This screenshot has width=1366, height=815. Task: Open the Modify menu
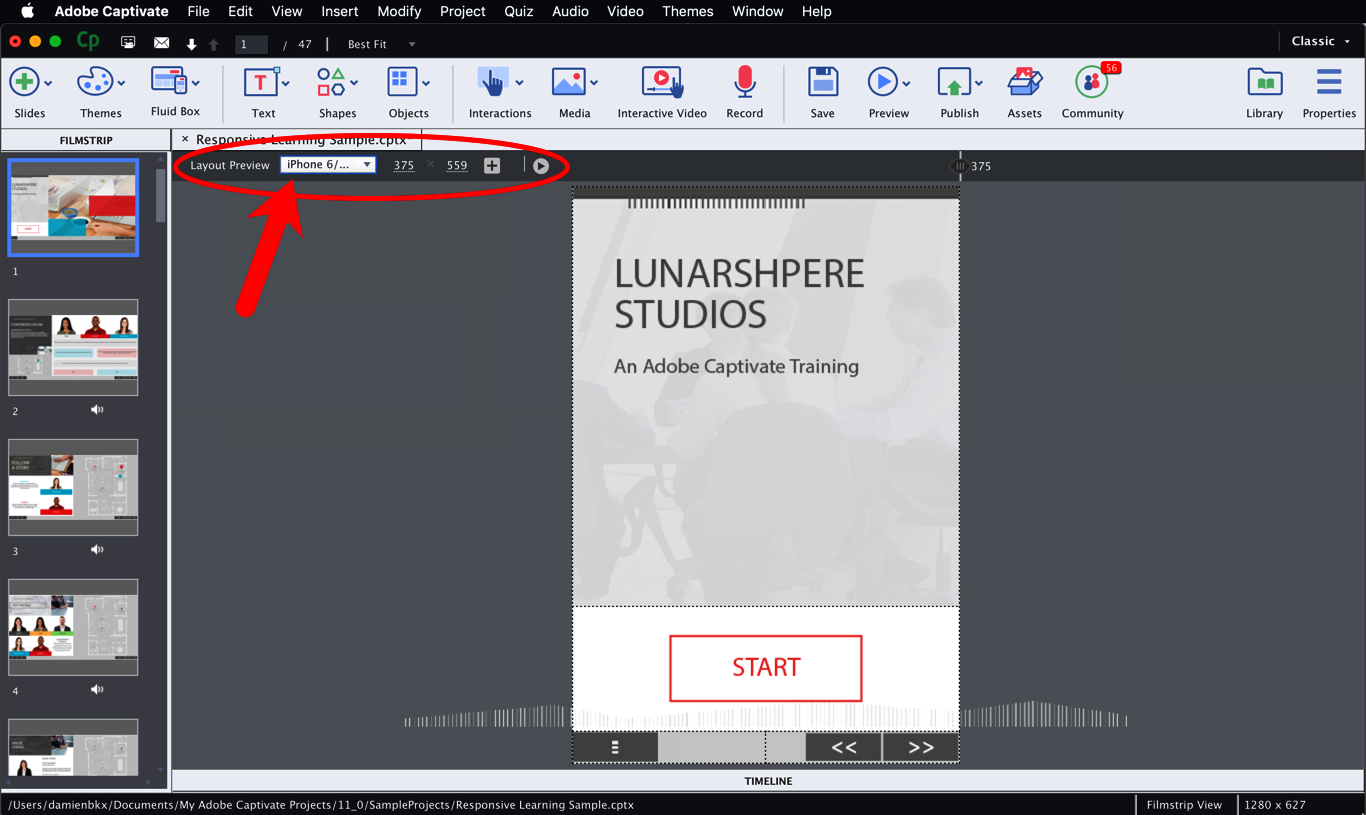(399, 11)
